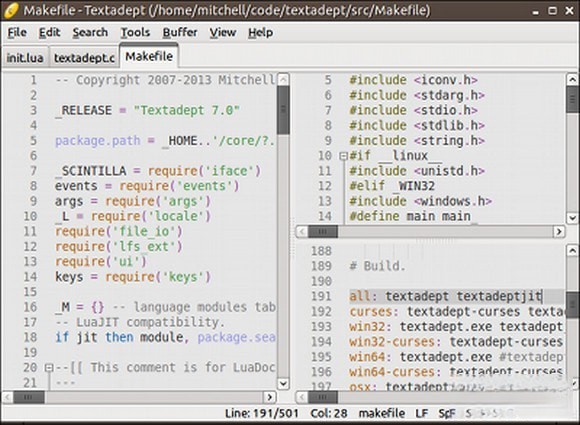Click the Copyright 2007-2013 comment line
Screen dimensions: 580x425
pos(165,80)
